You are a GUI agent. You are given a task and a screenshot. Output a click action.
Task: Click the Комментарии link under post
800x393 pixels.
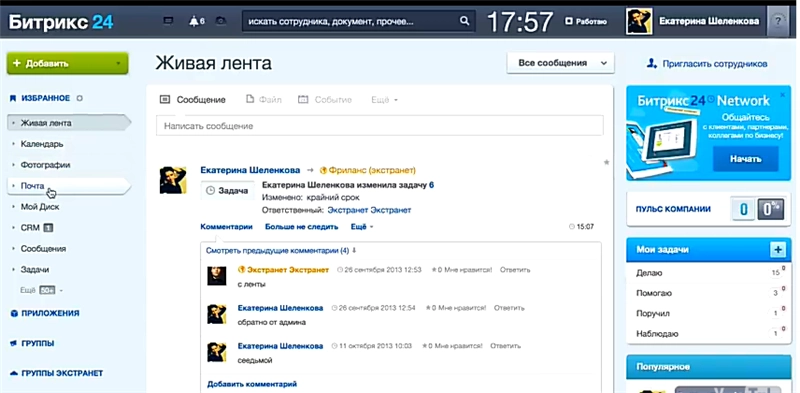(227, 227)
